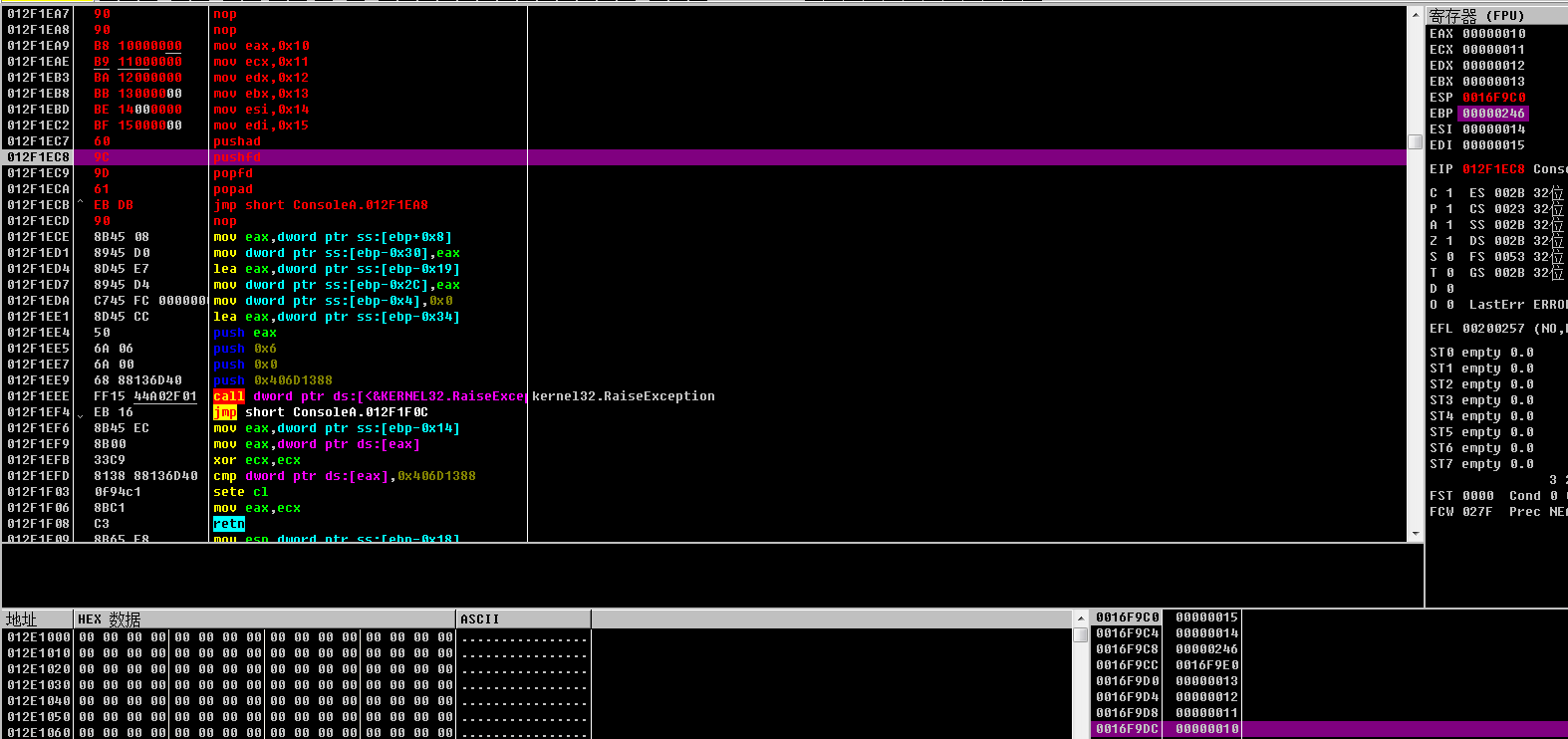Select the ST0 empty 0.0 FPU register
This screenshot has width=1568, height=739.
coord(1481,353)
